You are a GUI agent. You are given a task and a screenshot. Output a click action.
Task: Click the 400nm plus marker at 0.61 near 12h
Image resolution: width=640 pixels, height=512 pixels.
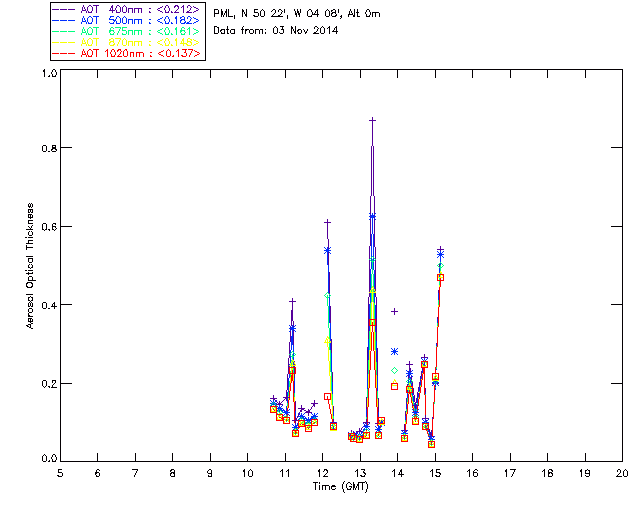pos(327,222)
